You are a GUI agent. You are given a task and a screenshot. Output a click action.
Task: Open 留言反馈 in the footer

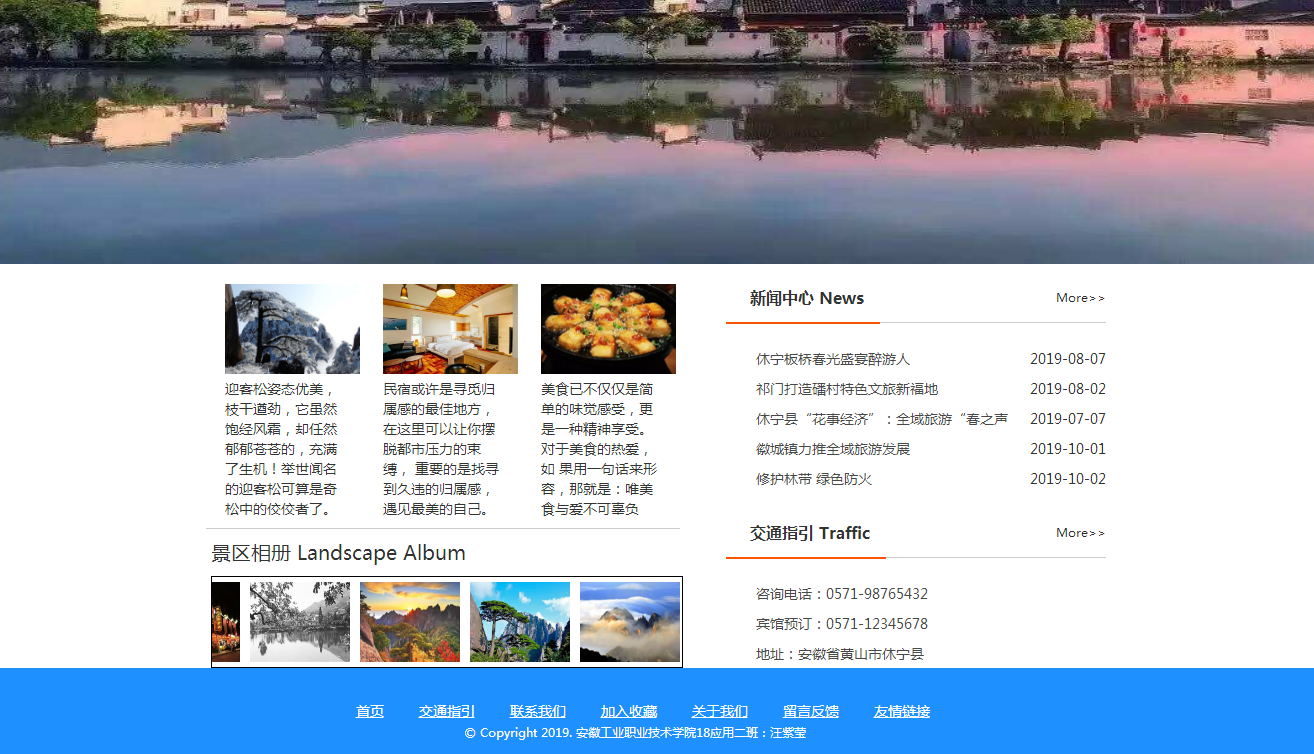(811, 712)
